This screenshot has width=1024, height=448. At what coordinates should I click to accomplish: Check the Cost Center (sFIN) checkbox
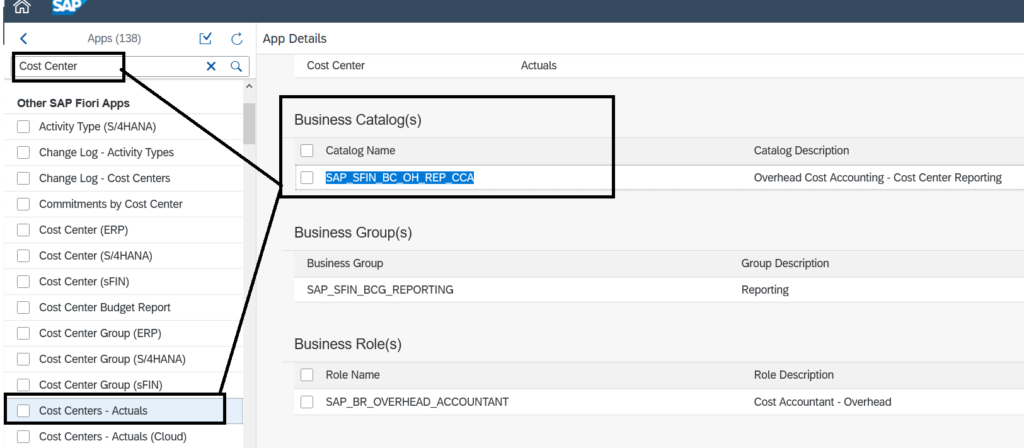click(24, 281)
